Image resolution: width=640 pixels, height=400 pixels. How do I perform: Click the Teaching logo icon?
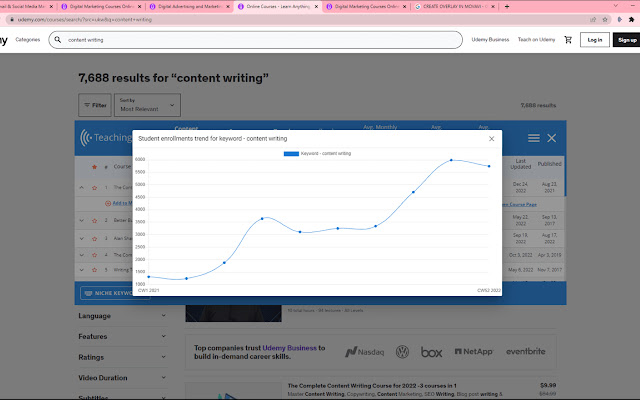click(87, 139)
